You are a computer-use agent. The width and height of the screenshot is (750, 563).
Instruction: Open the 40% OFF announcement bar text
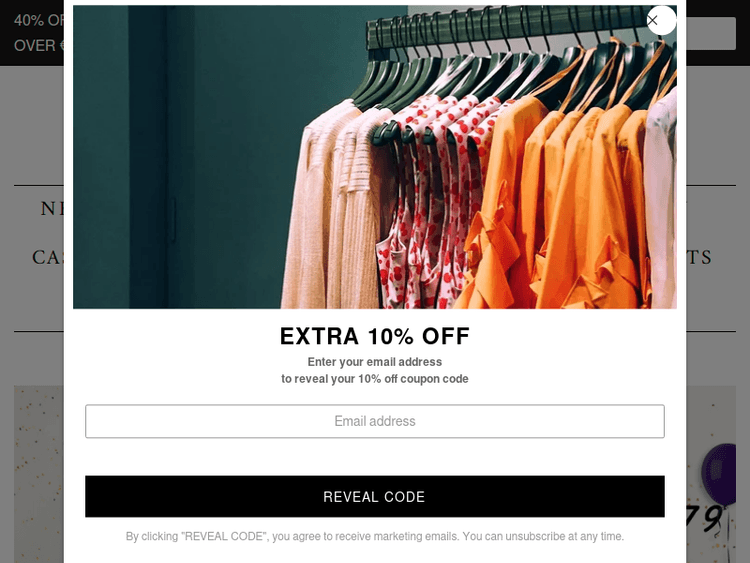pos(39,20)
